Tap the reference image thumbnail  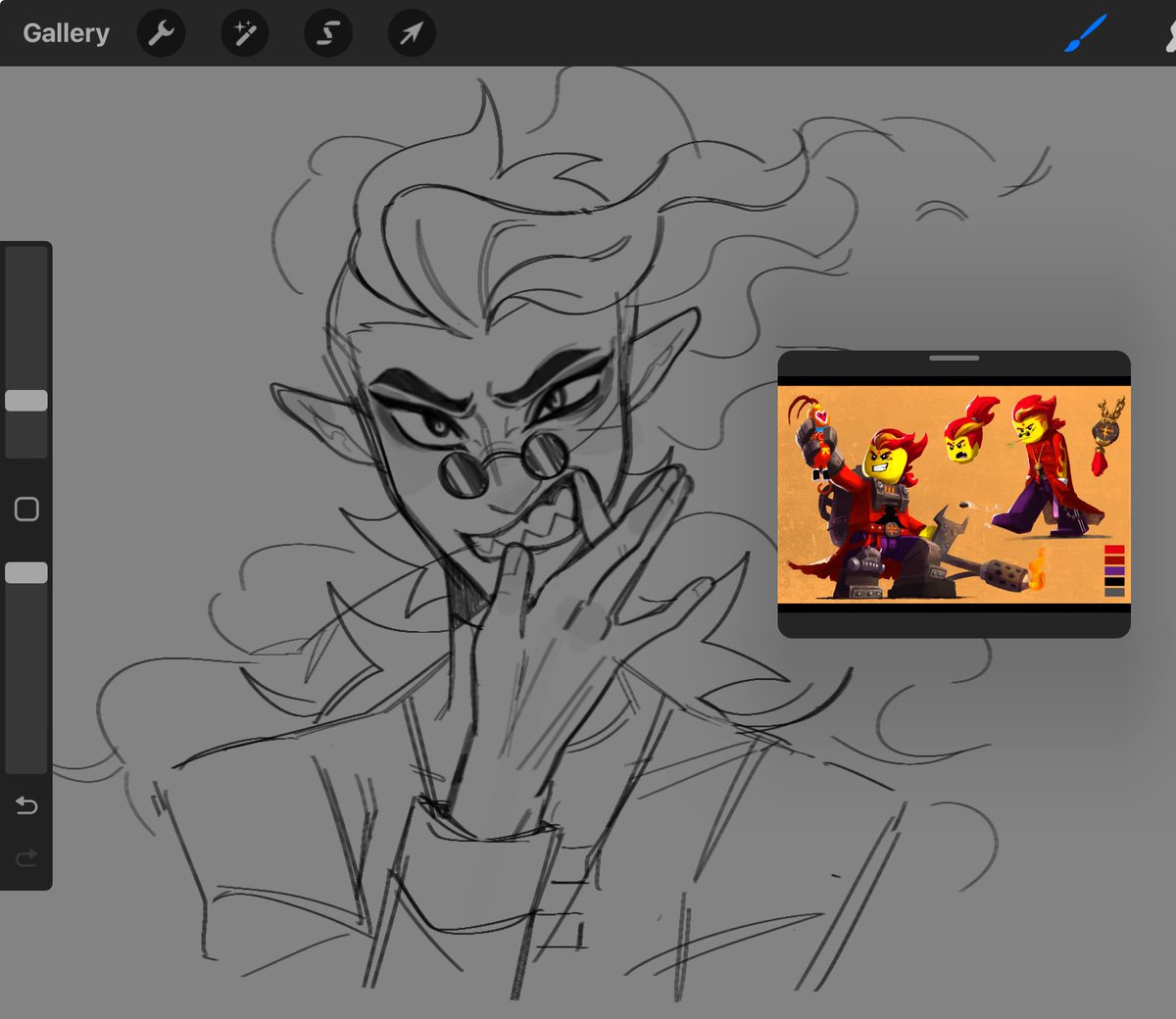click(x=955, y=495)
